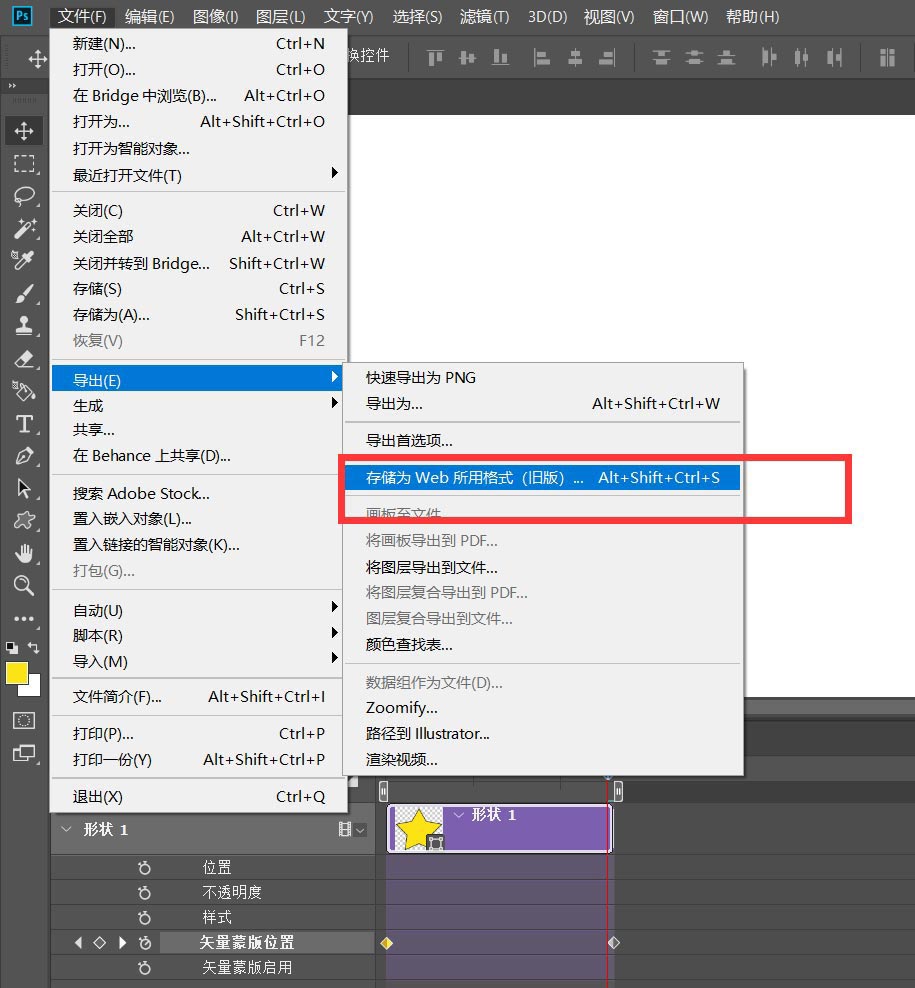Select the Clone Stamp tool
Viewport: 915px width, 988px height.
[x=24, y=326]
